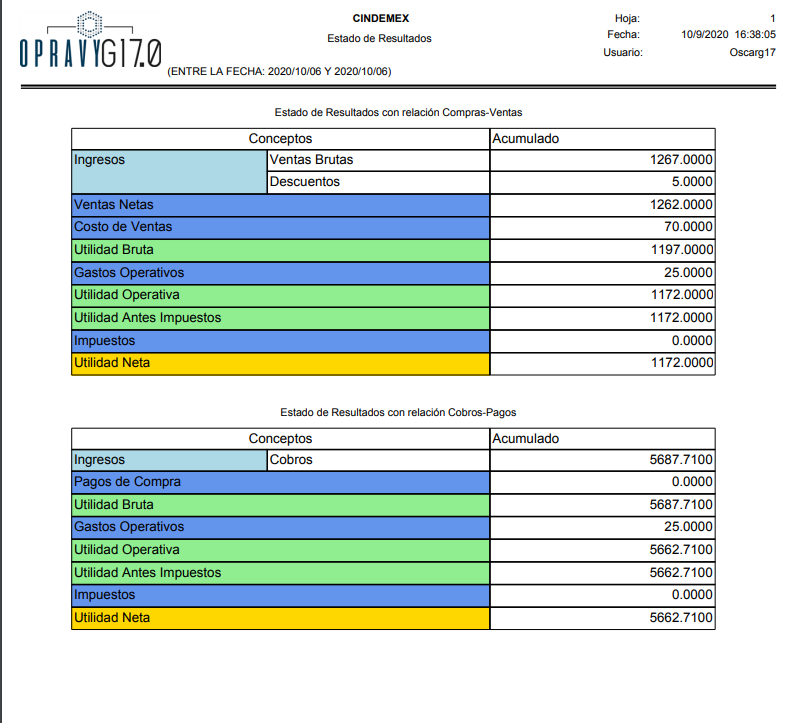Click the CINDEMEX company title
The width and height of the screenshot is (795, 723).
[x=381, y=18]
